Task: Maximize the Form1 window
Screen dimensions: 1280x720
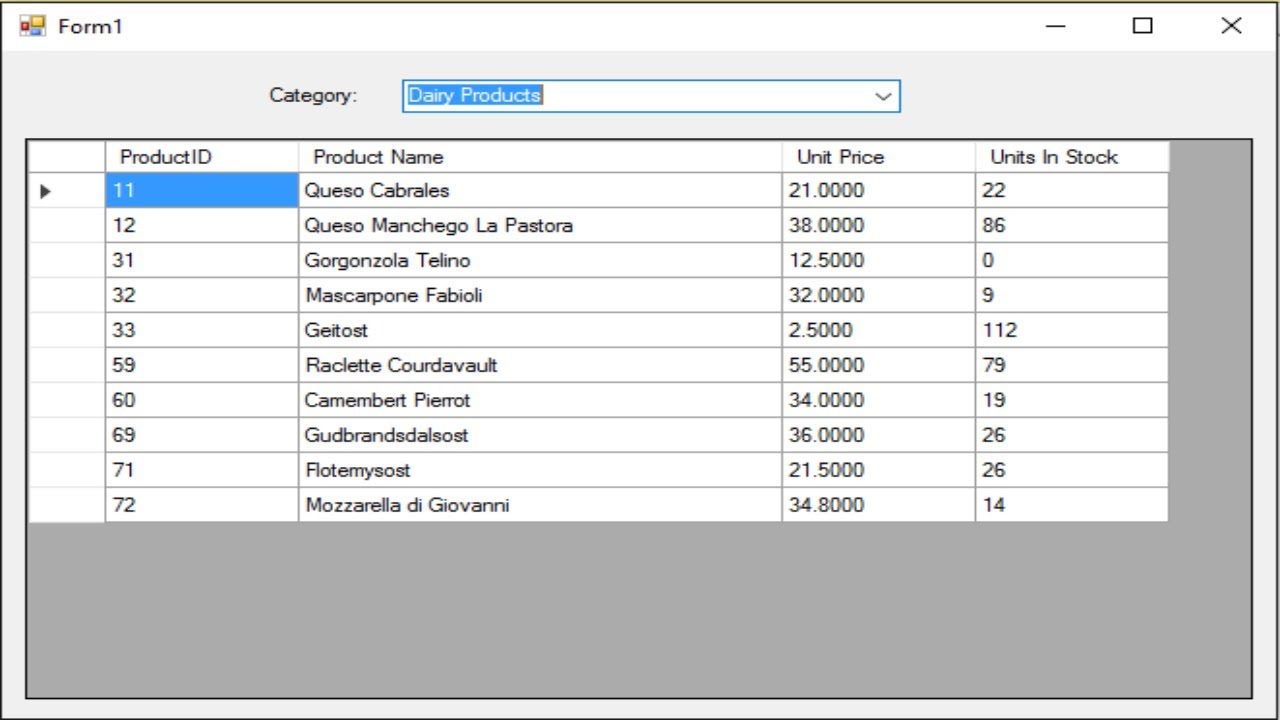Action: (1143, 26)
